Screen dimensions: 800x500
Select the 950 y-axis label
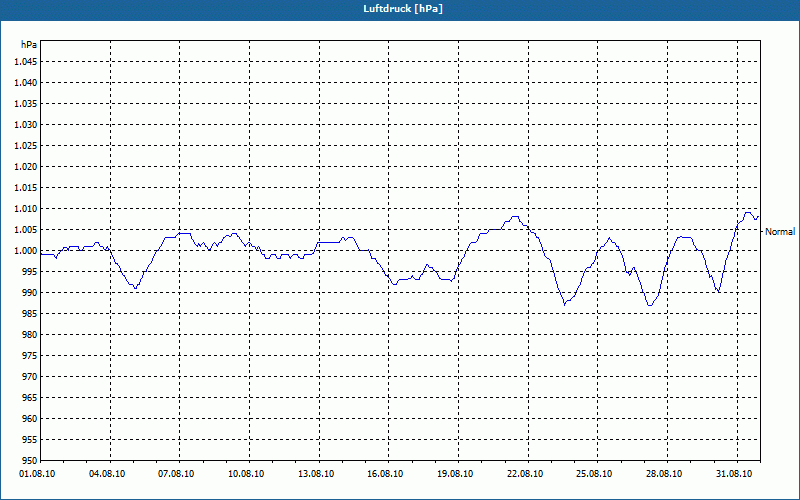(30, 460)
